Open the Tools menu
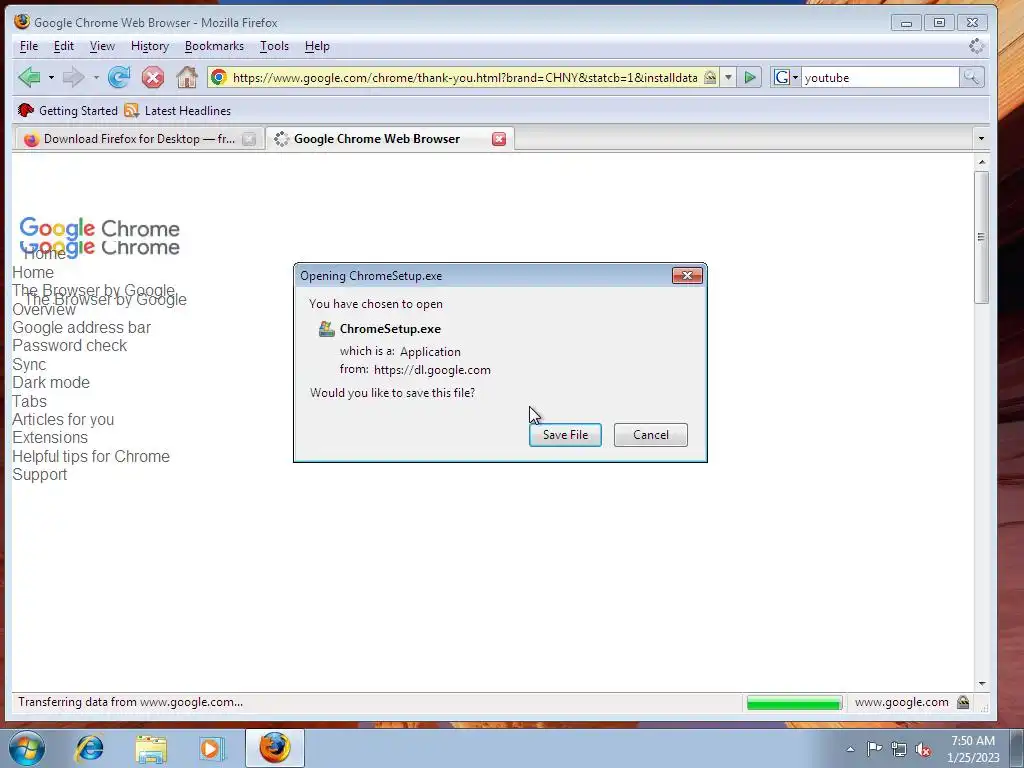The height and width of the screenshot is (768, 1024). coord(274,46)
